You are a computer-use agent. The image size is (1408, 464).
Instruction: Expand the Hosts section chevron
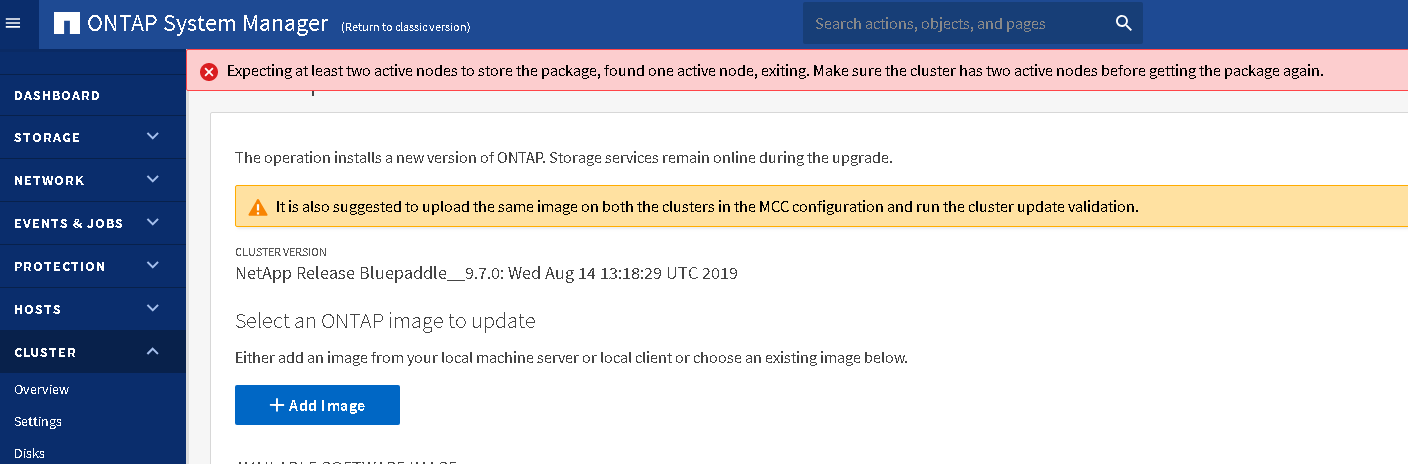153,309
